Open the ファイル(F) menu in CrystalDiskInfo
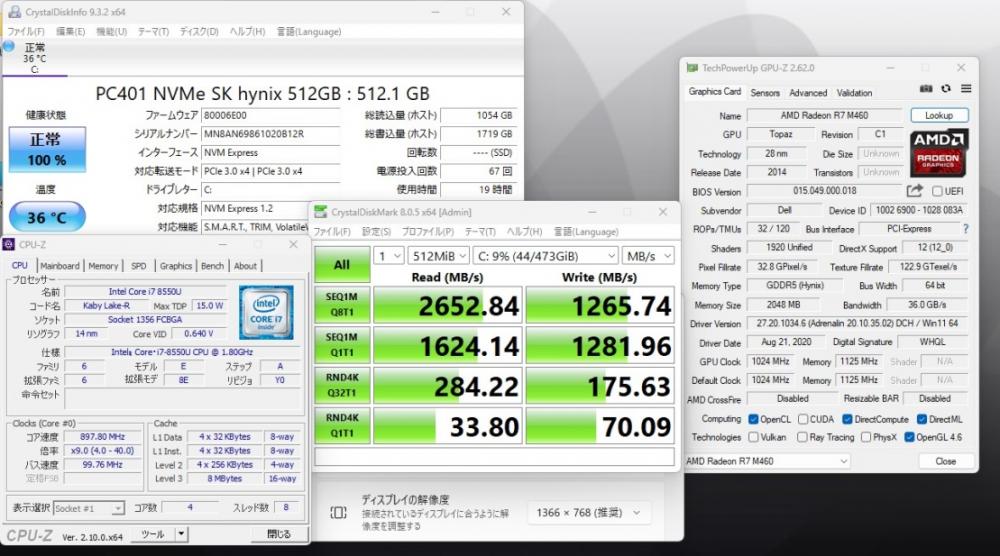The height and width of the screenshot is (556, 1000). pyautogui.click(x=26, y=31)
